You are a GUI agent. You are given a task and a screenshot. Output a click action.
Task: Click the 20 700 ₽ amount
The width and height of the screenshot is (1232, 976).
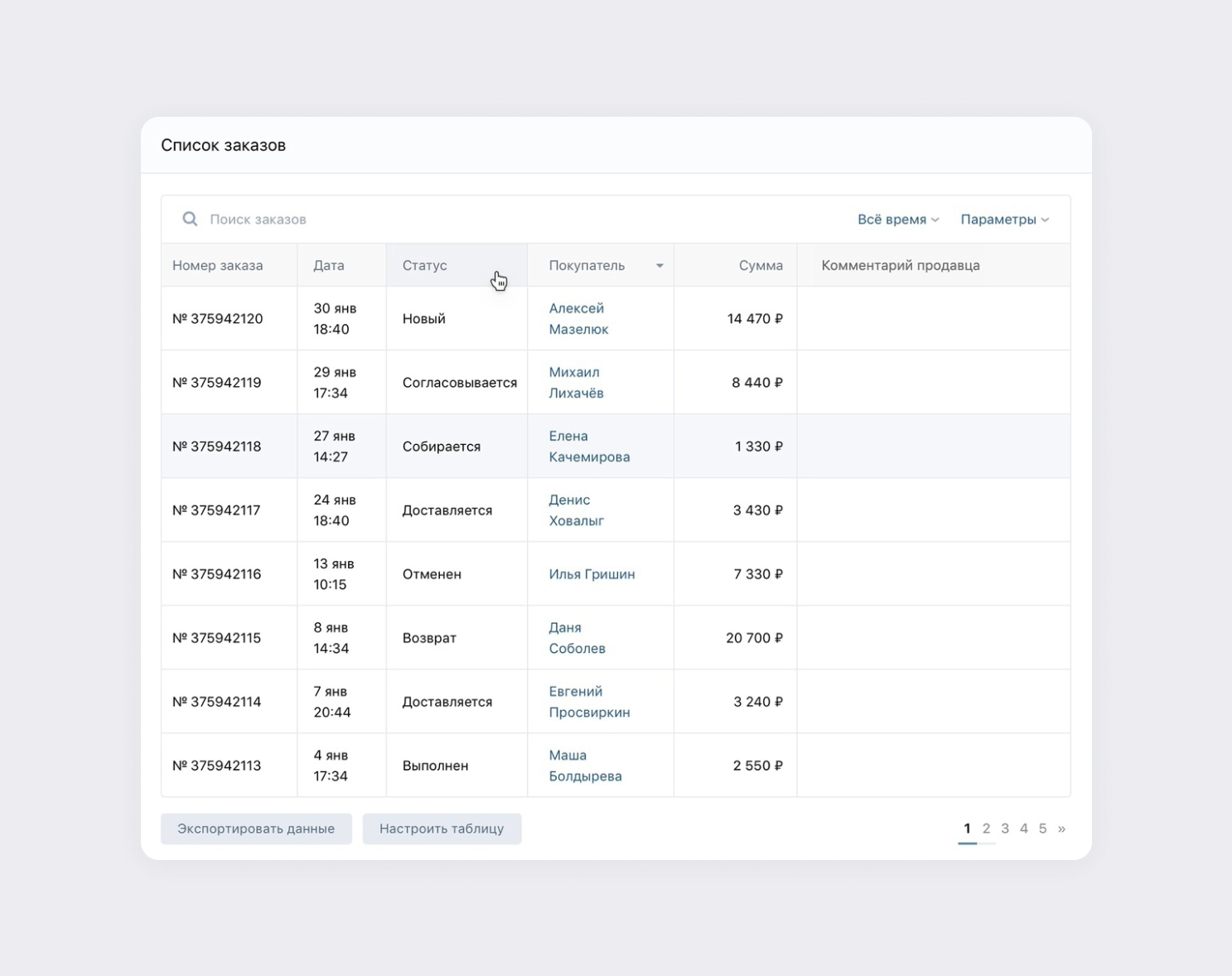(x=754, y=638)
